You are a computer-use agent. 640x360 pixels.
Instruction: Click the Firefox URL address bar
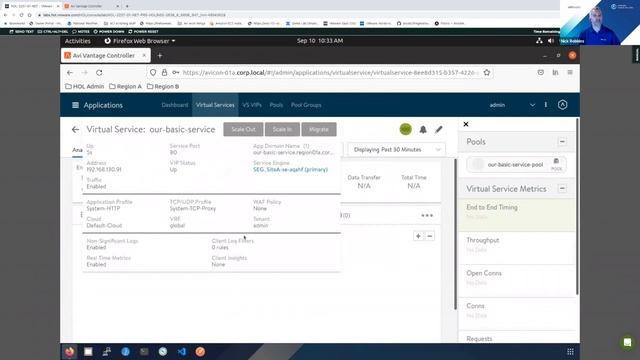pos(320,72)
